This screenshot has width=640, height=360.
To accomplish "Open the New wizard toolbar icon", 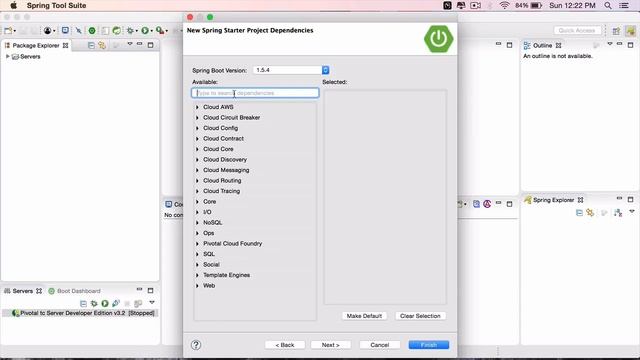I will click(x=8, y=31).
